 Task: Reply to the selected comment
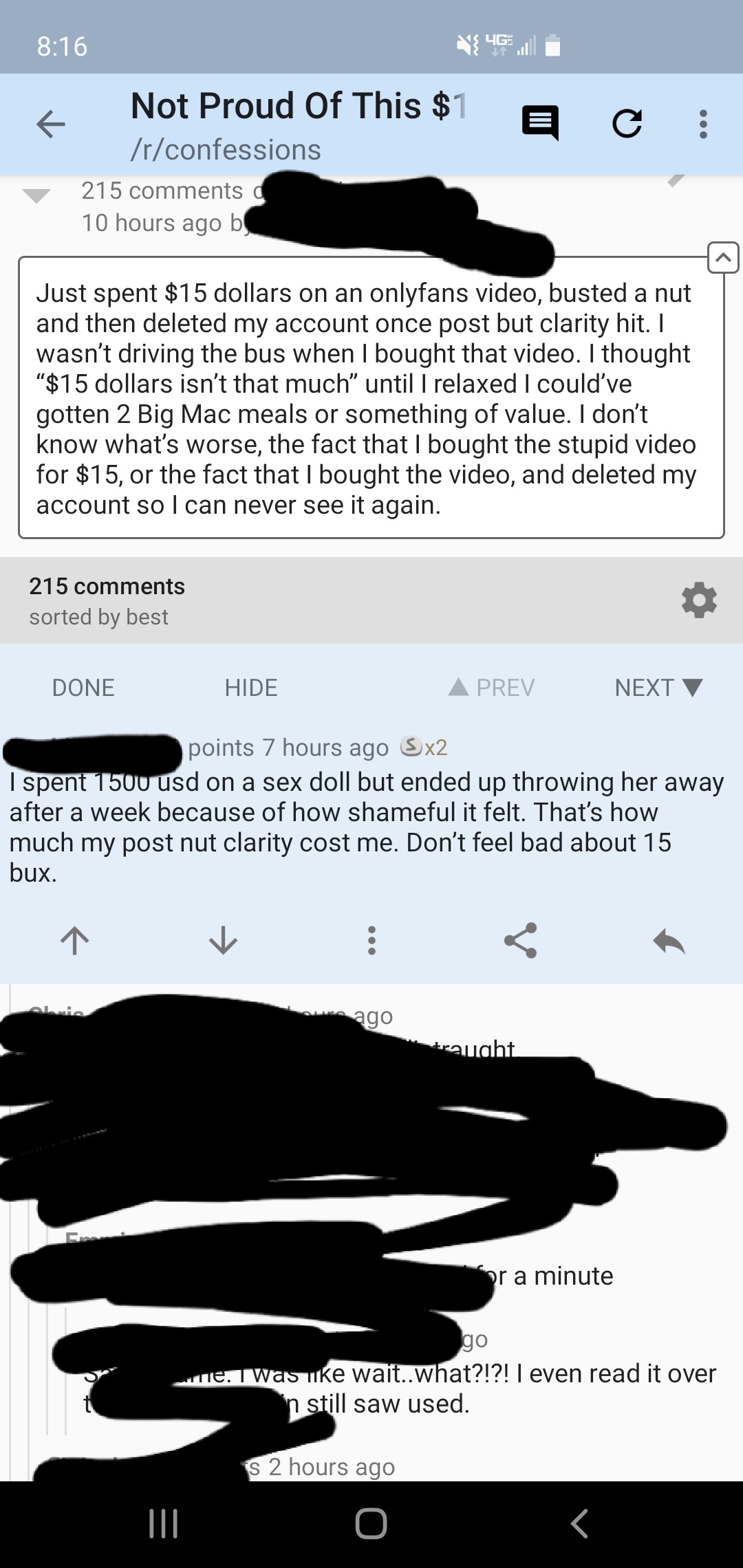[x=669, y=941]
